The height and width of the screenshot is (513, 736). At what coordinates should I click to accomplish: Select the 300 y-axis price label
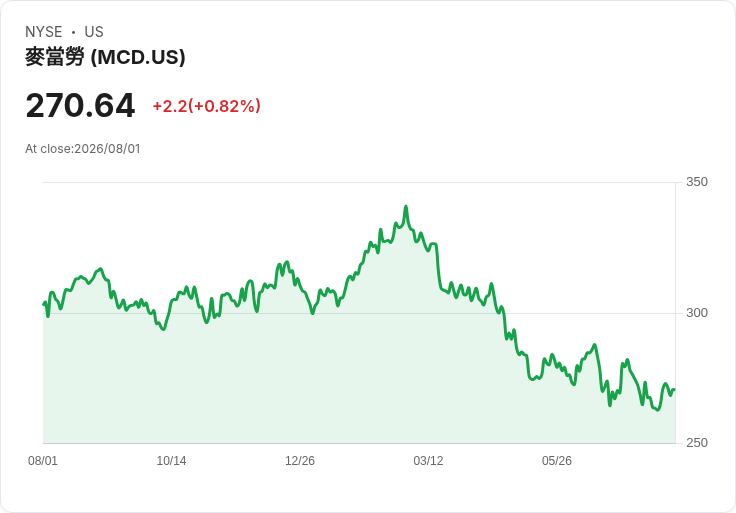[697, 313]
